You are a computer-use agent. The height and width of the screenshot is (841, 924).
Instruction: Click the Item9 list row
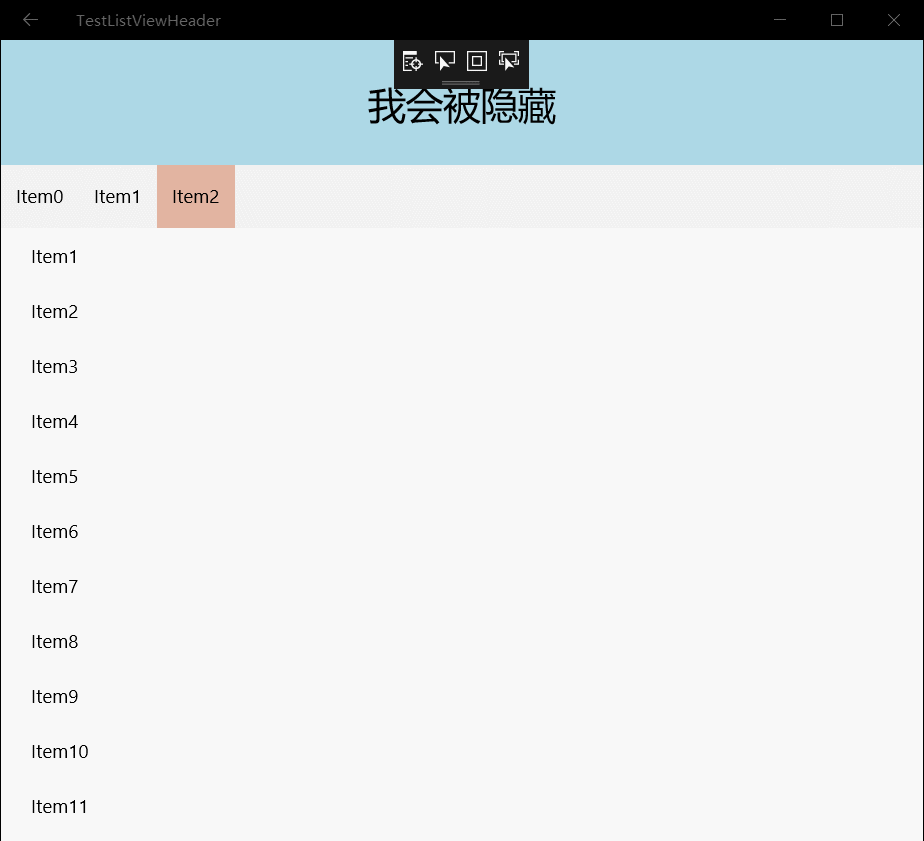462,697
